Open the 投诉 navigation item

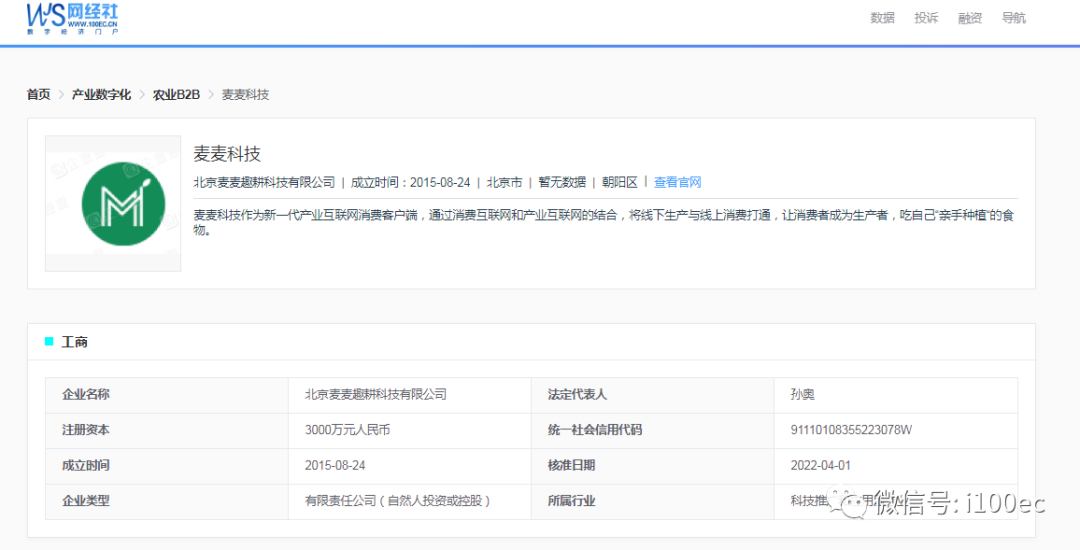[926, 18]
